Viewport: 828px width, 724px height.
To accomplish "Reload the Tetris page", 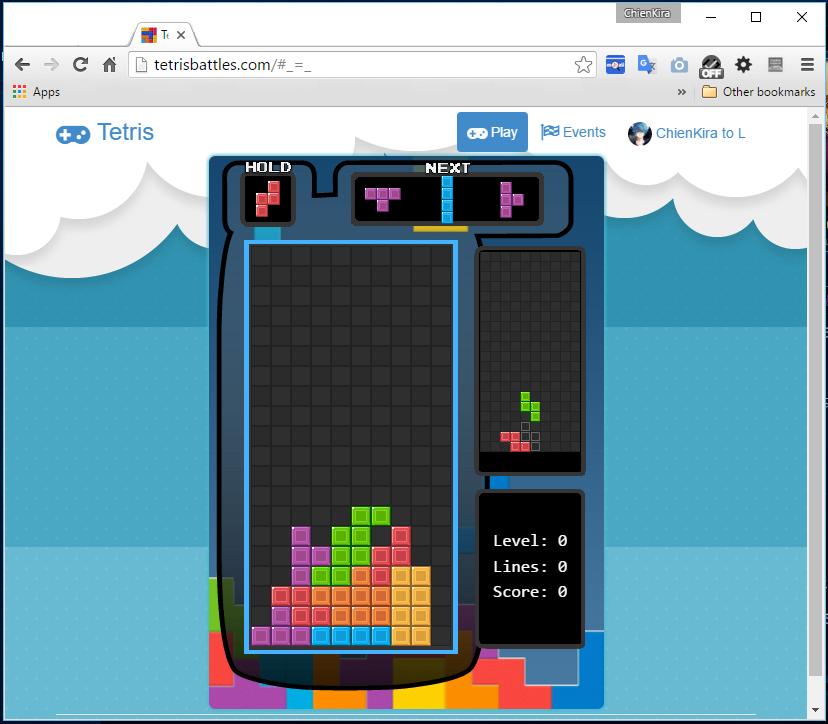I will tap(80, 64).
